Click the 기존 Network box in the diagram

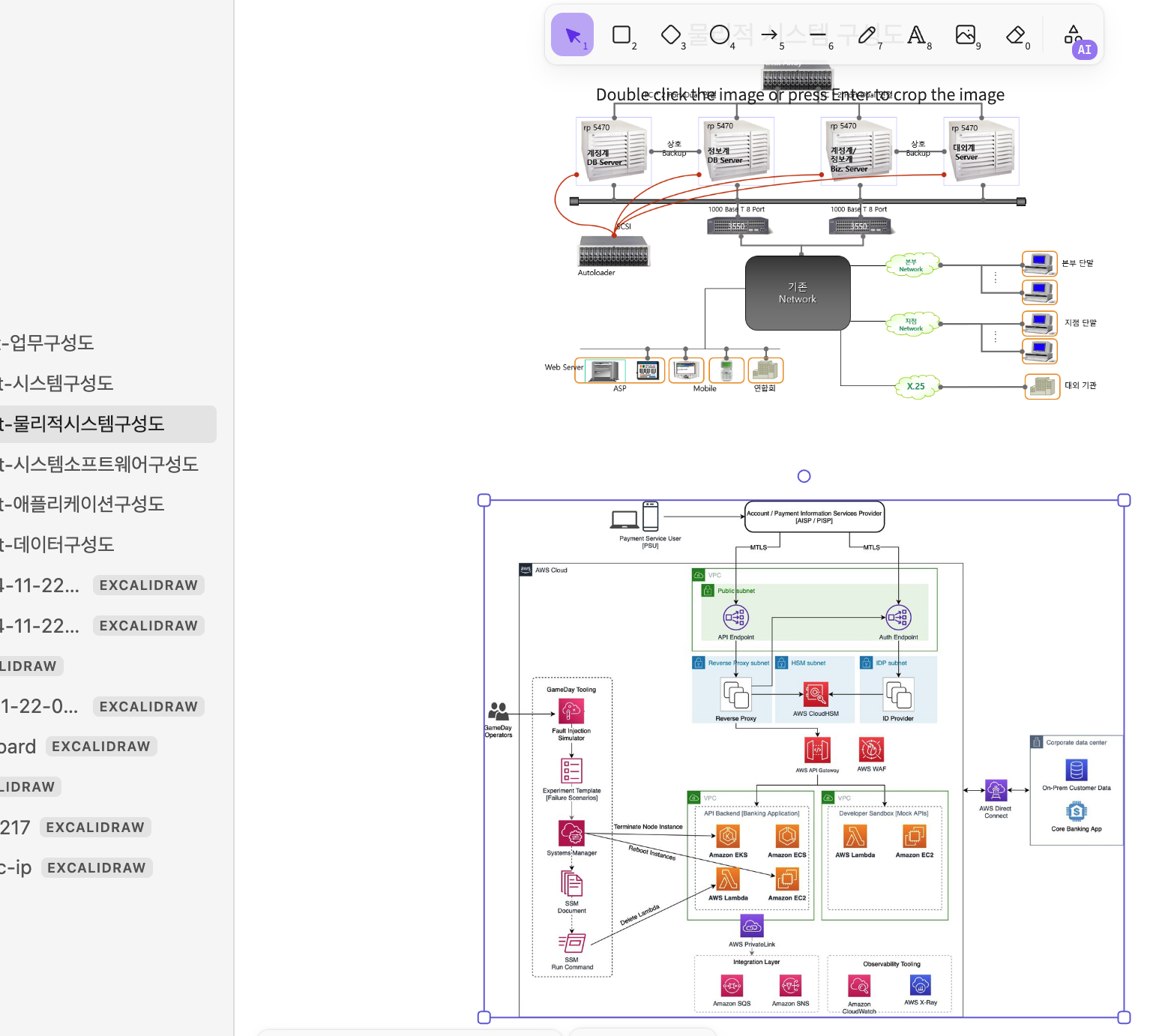tap(798, 293)
